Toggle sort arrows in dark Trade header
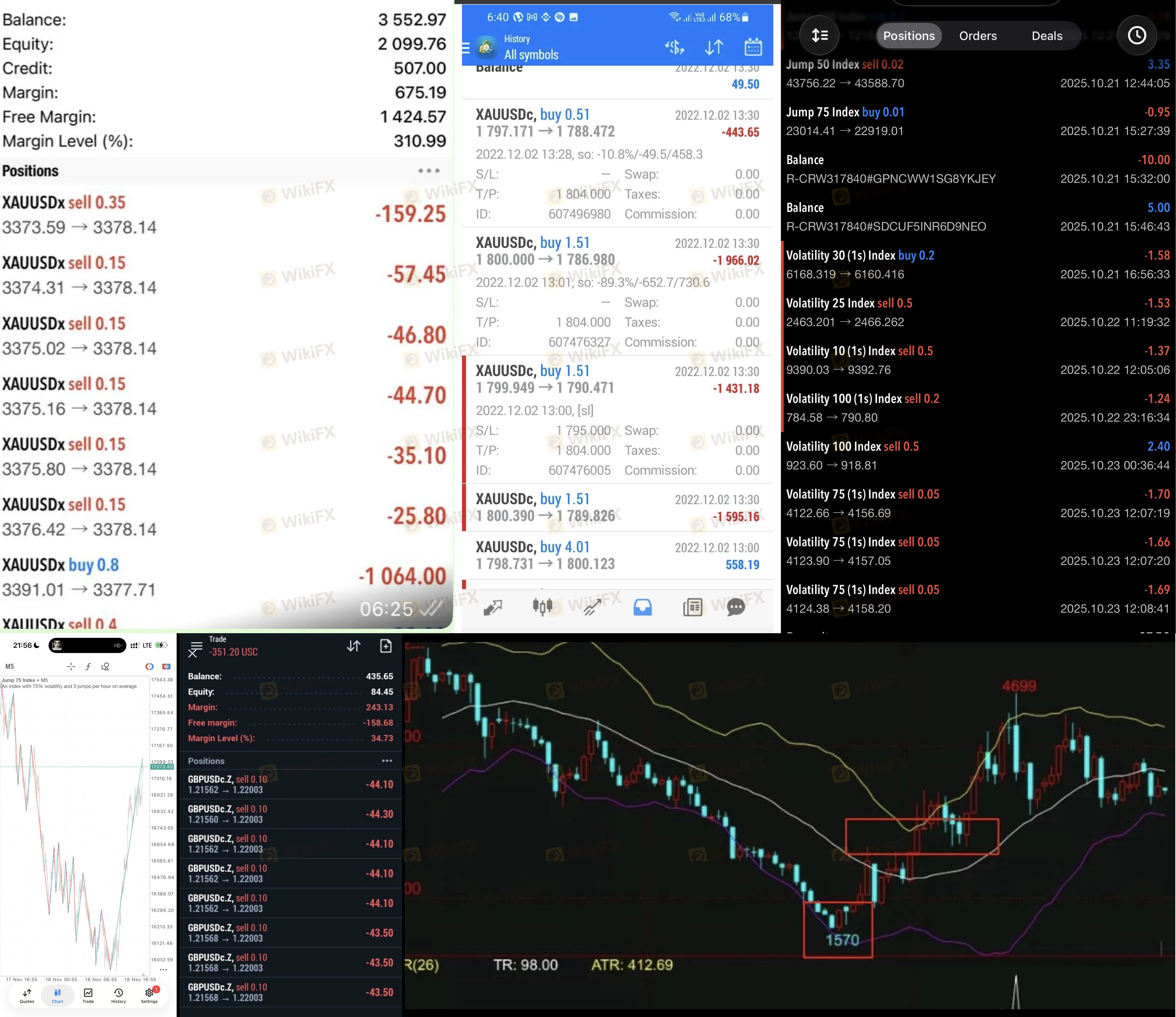The height and width of the screenshot is (1017, 1176). click(354, 646)
